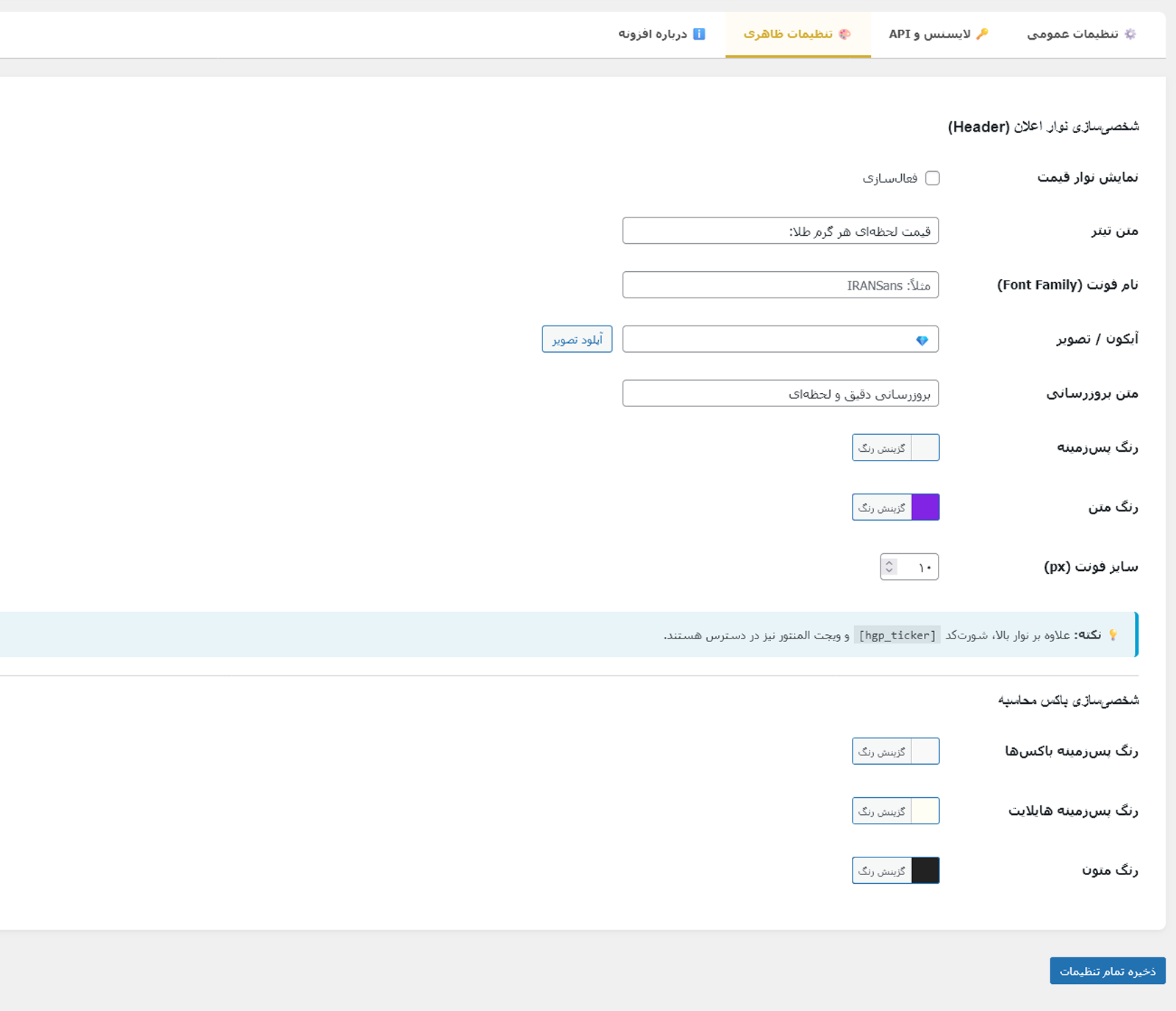This screenshot has height=1011, width=1176.
Task: Open رنگ پس‌زمینه باکس‌ها color swatch
Action: pos(925,751)
